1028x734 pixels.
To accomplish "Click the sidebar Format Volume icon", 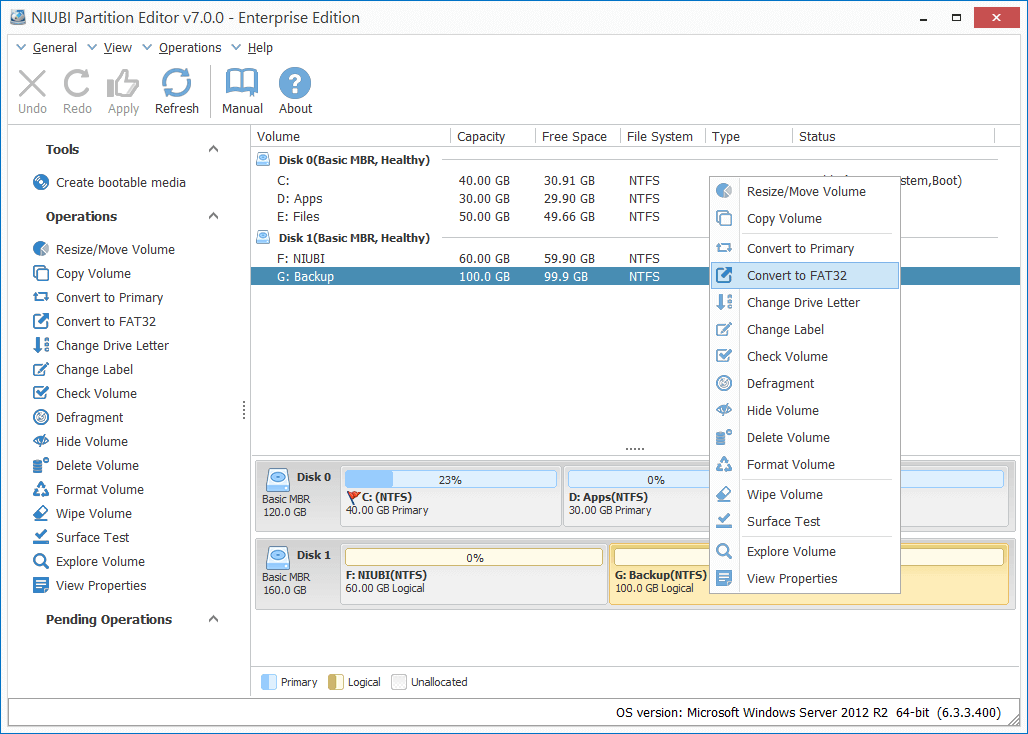I will [41, 489].
